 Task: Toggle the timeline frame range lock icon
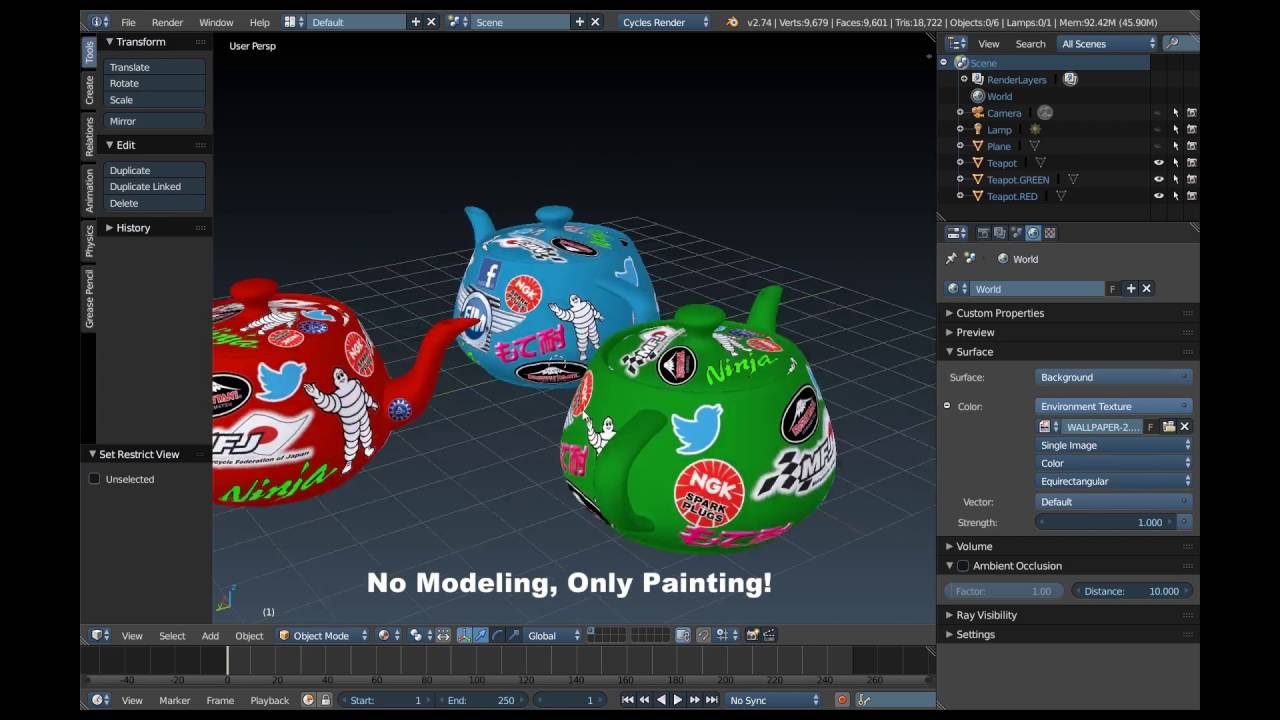(x=325, y=700)
